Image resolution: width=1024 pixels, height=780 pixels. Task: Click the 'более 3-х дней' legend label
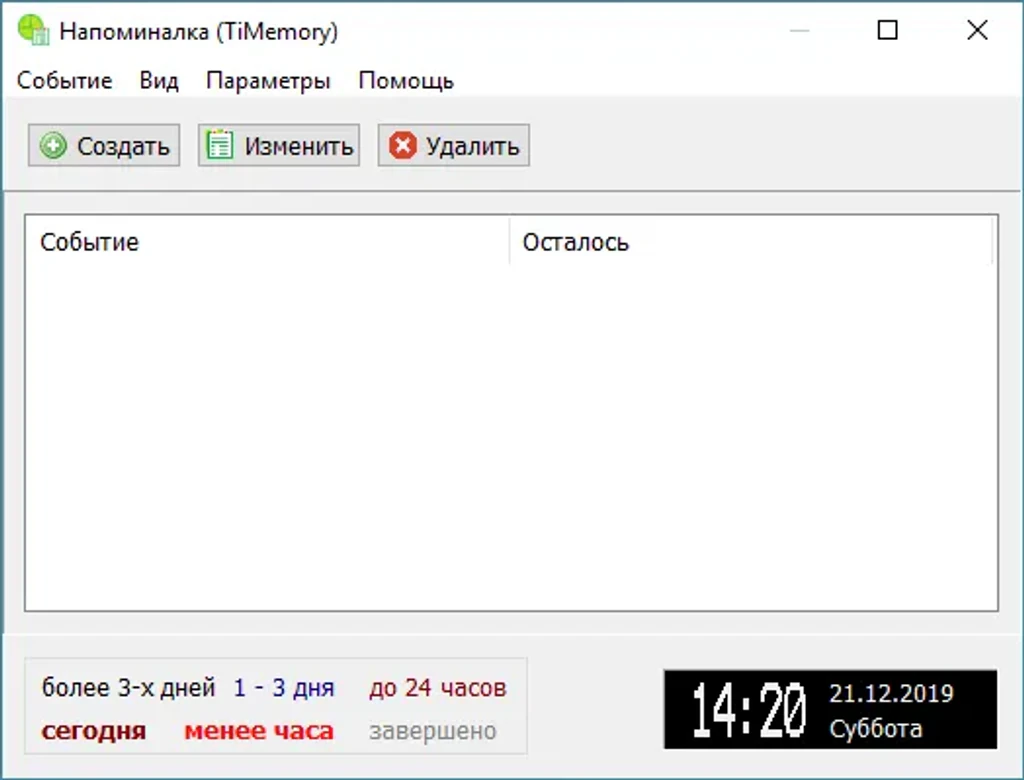(x=129, y=687)
